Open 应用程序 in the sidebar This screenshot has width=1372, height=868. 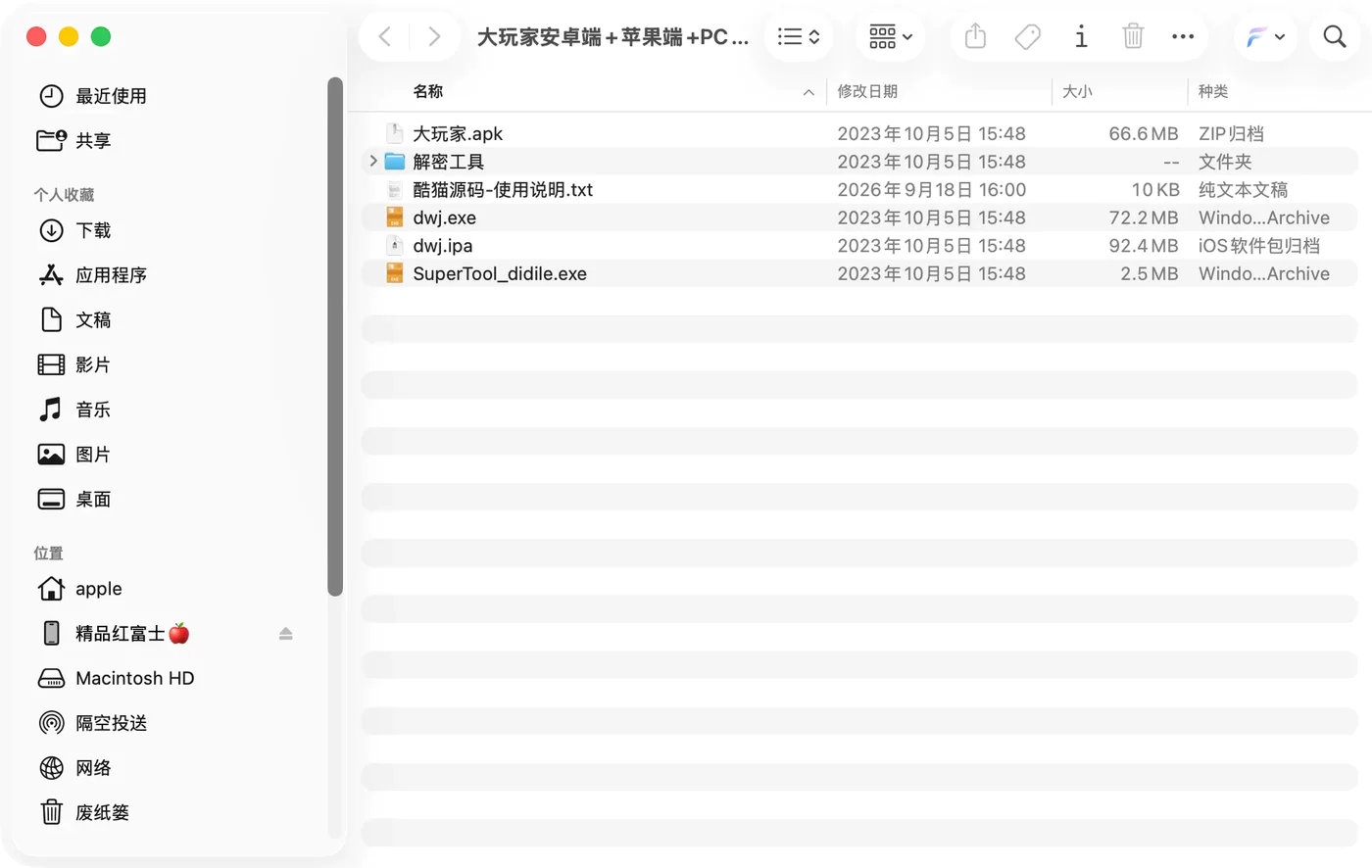coord(111,275)
